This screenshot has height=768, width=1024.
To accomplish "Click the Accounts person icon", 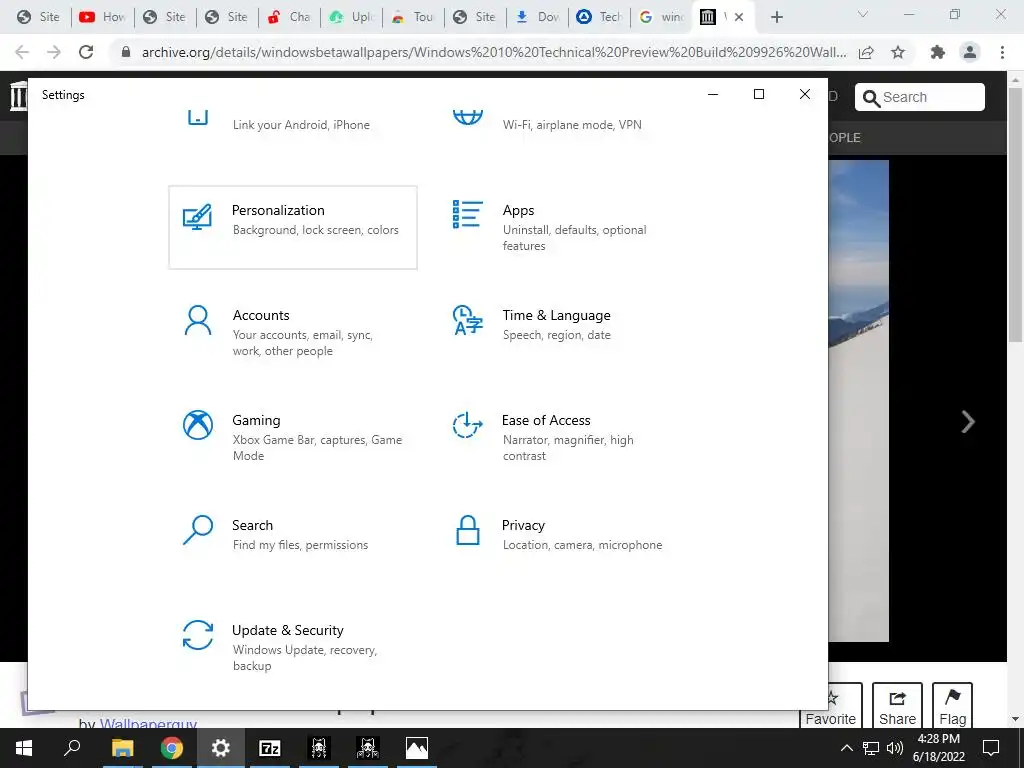I will tap(197, 321).
